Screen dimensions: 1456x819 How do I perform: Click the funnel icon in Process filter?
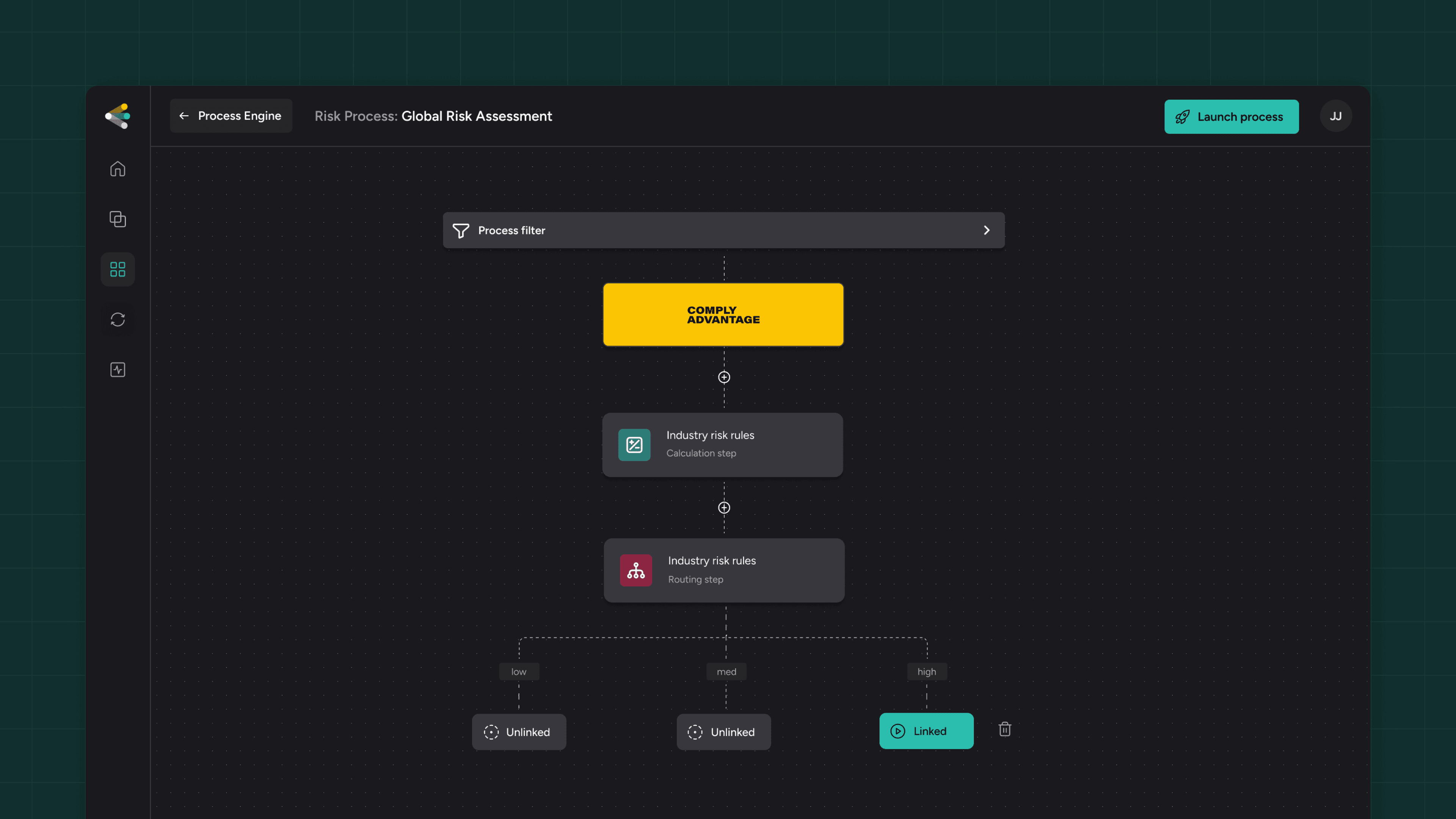point(461,231)
